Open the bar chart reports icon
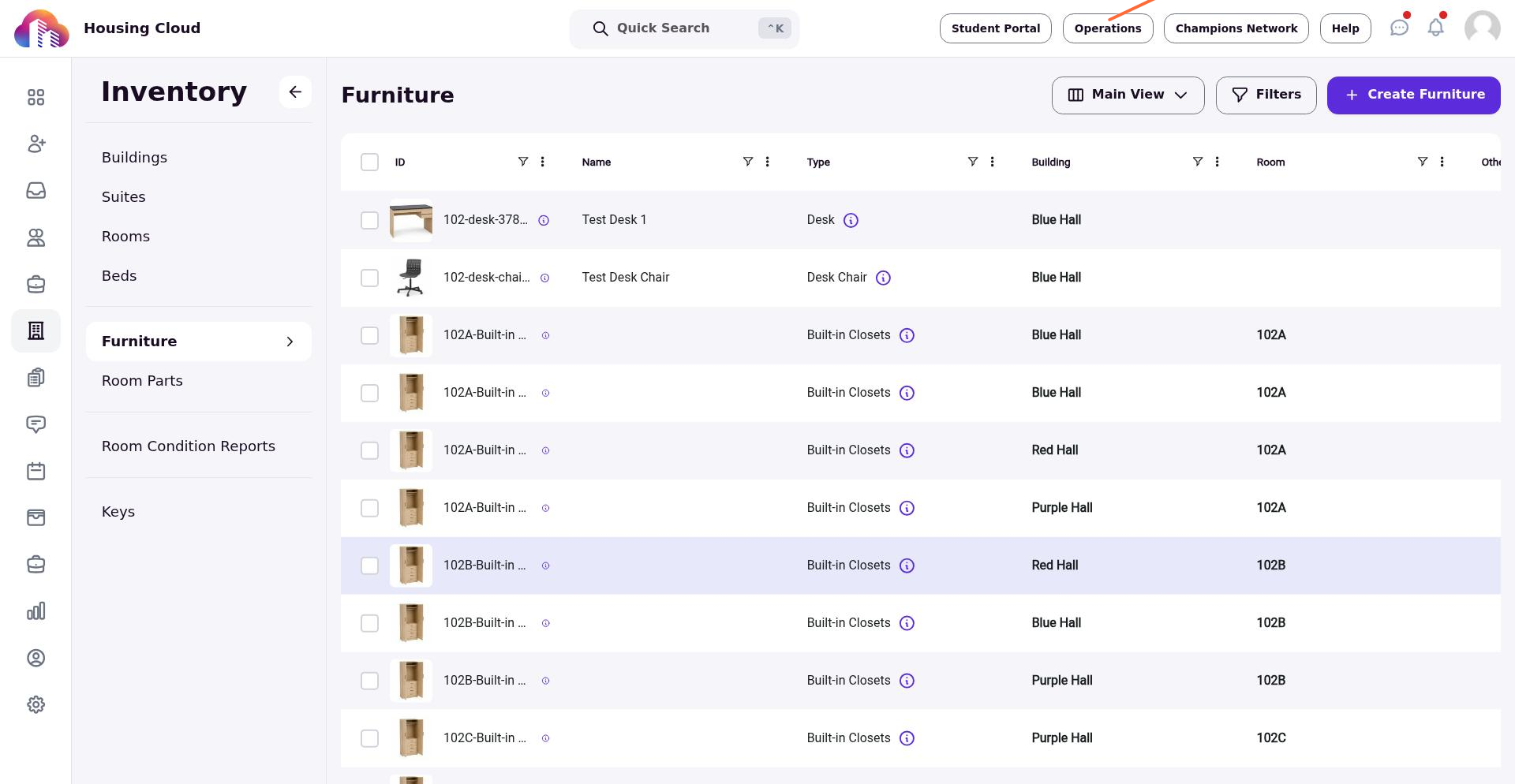1515x784 pixels. [36, 611]
